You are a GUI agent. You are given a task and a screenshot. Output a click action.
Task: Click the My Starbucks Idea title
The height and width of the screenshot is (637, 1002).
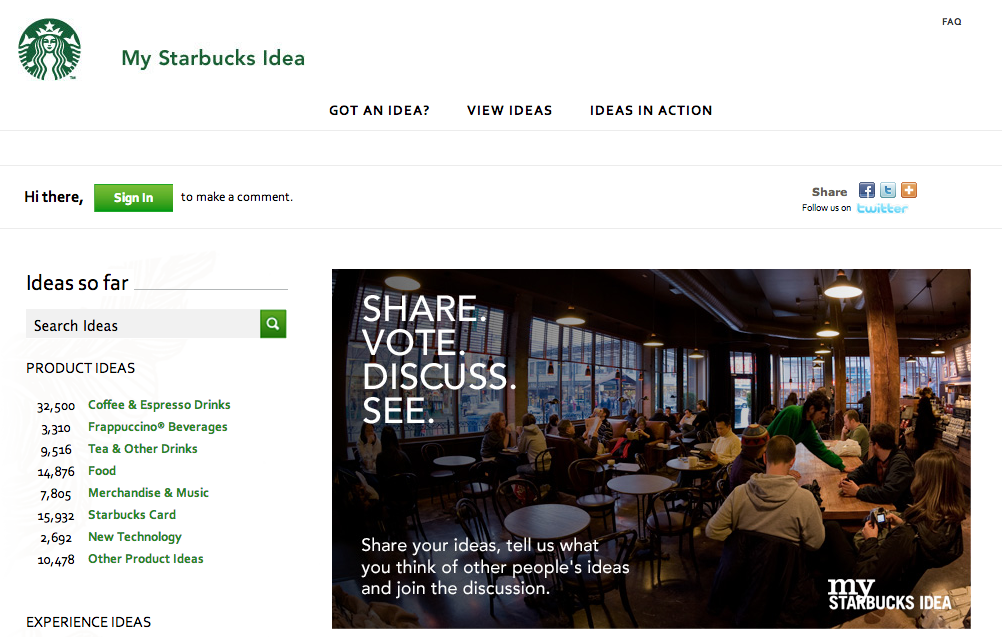pos(213,58)
